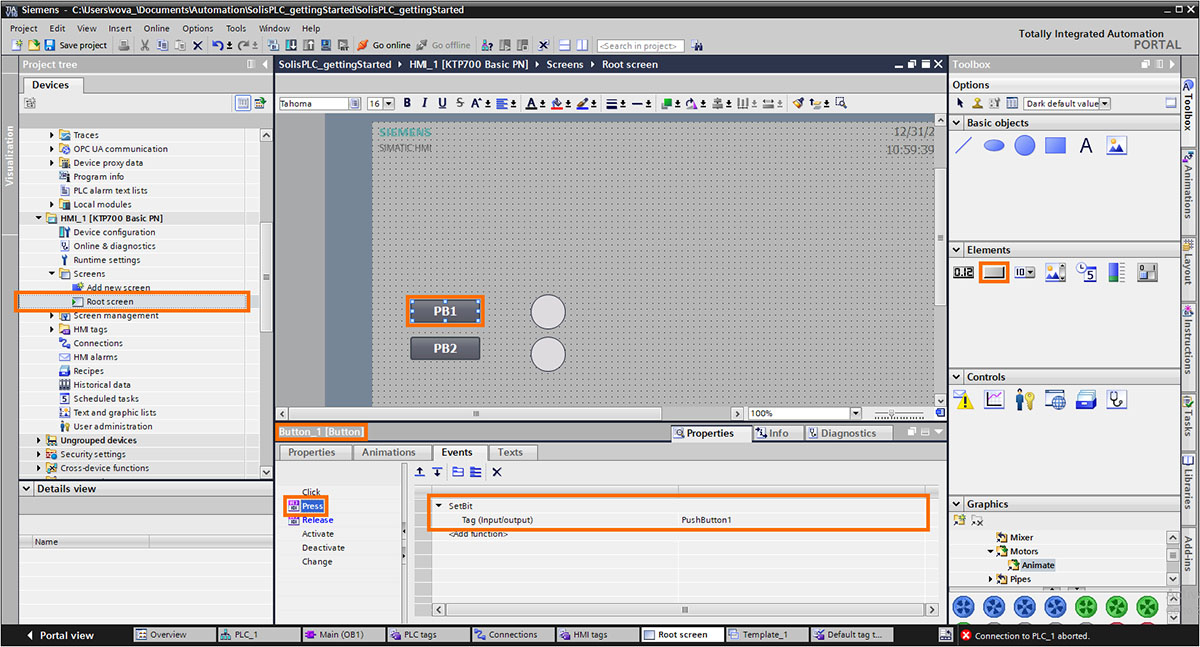Screen dimensions: 1200x647
Task: Select the Graphic I/O field element
Action: pos(1055,272)
